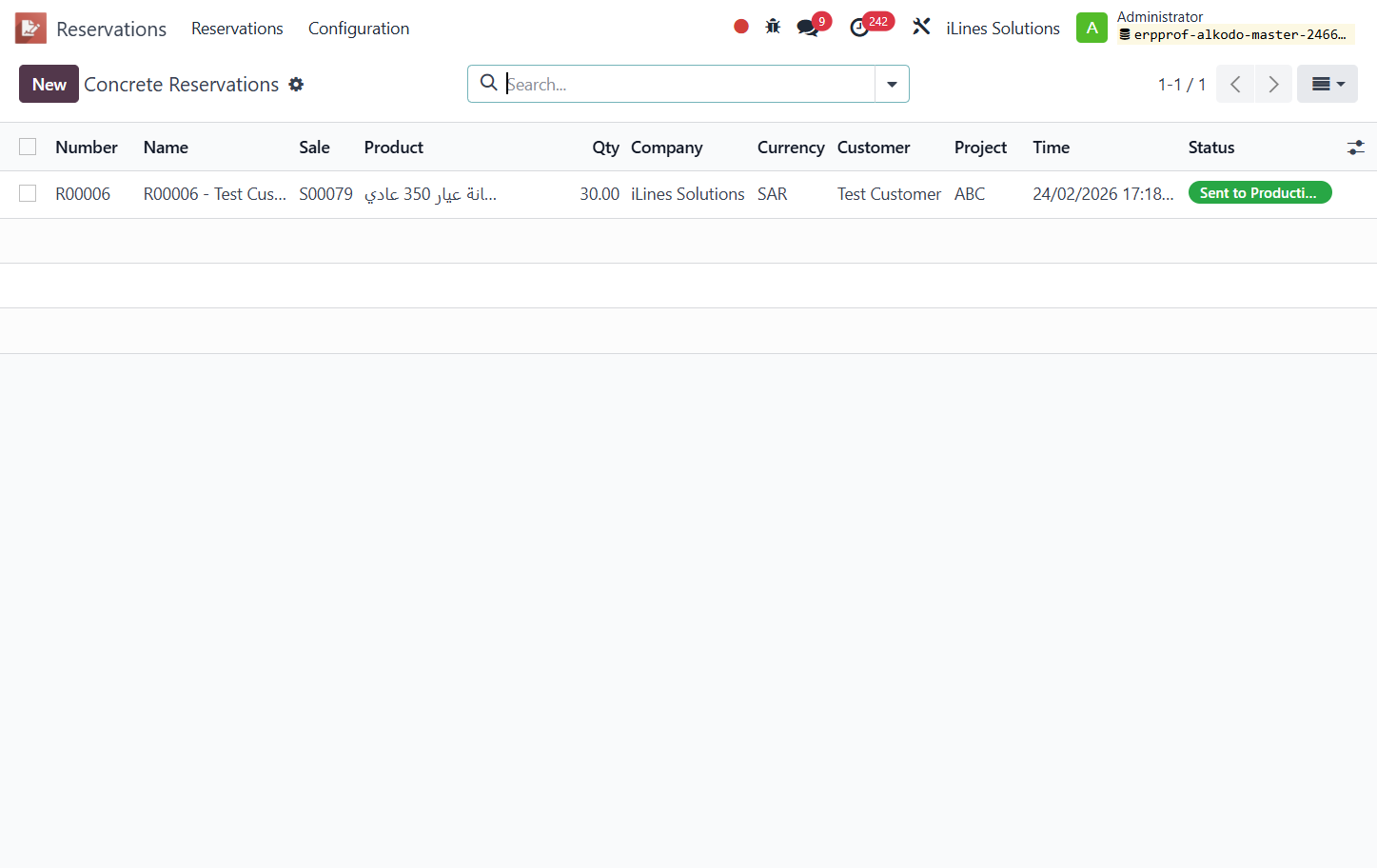Viewport: 1377px width, 868px height.
Task: Focus the Search input field
Action: [x=688, y=84]
